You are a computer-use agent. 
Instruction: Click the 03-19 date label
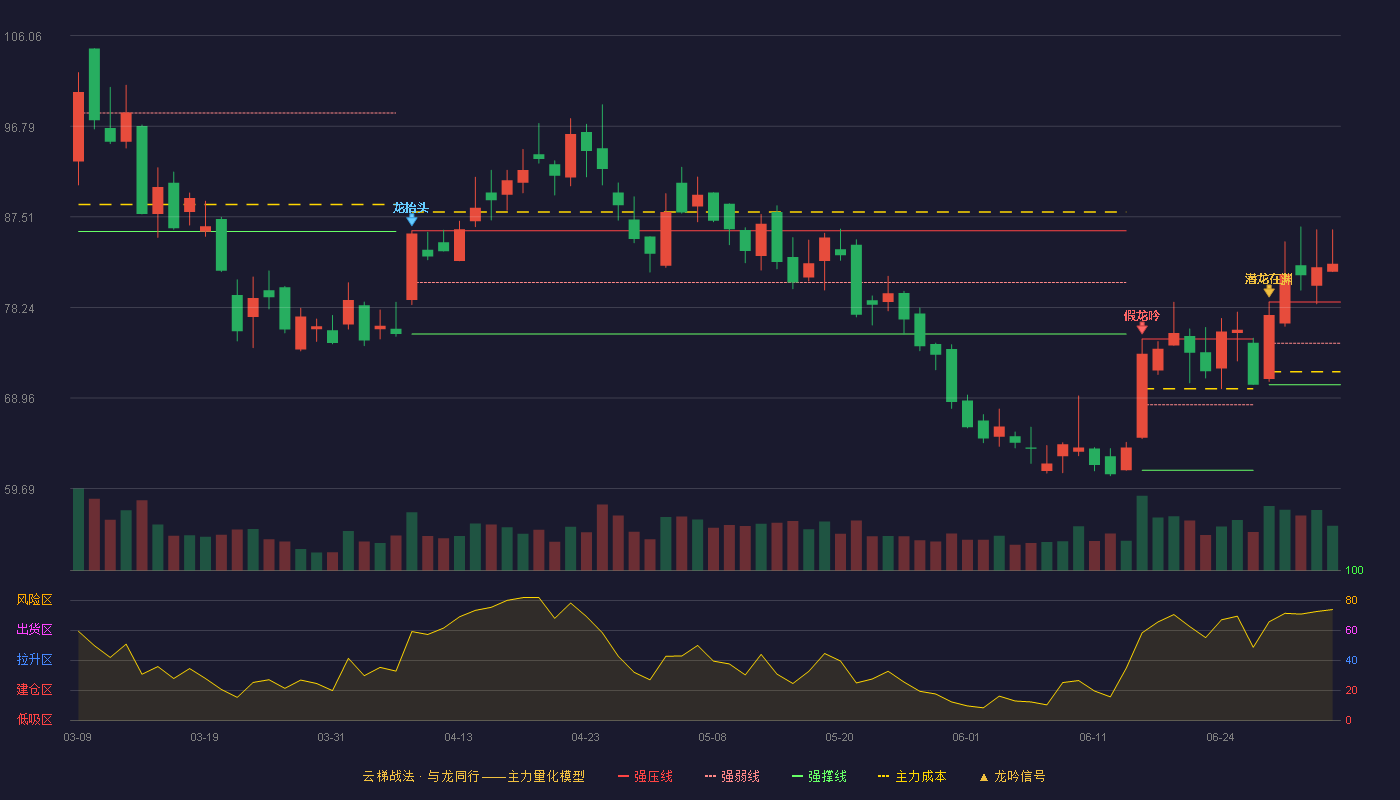(x=204, y=737)
